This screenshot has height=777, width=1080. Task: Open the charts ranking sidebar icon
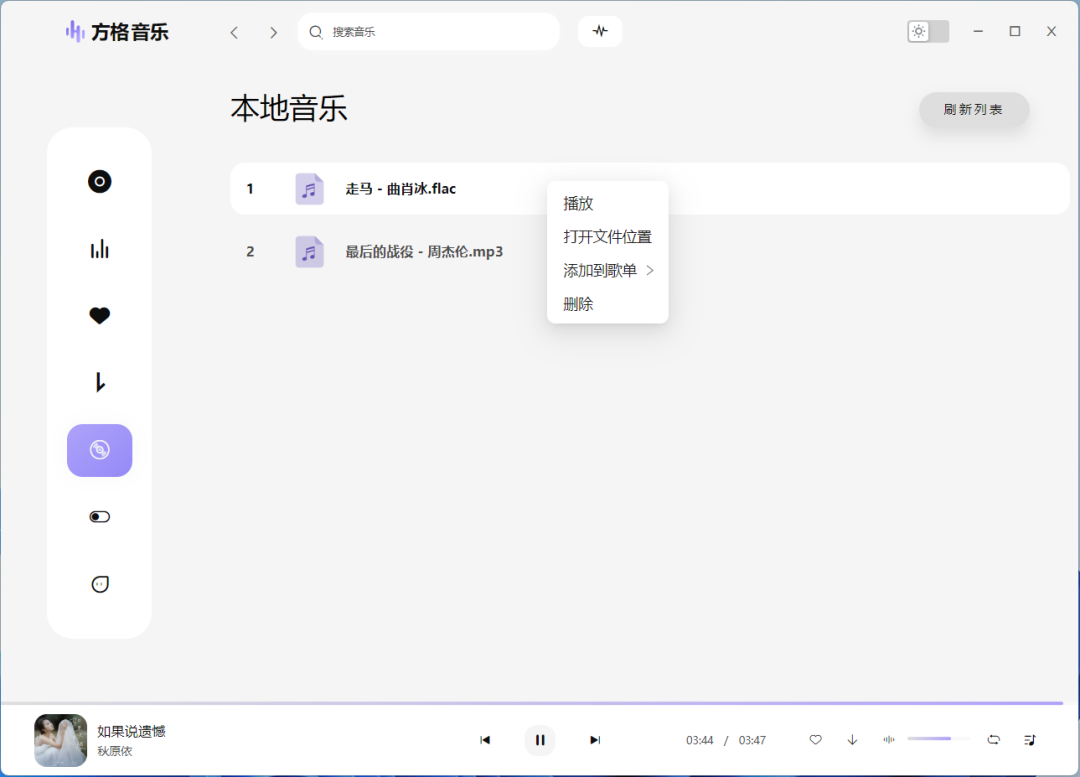pos(99,249)
